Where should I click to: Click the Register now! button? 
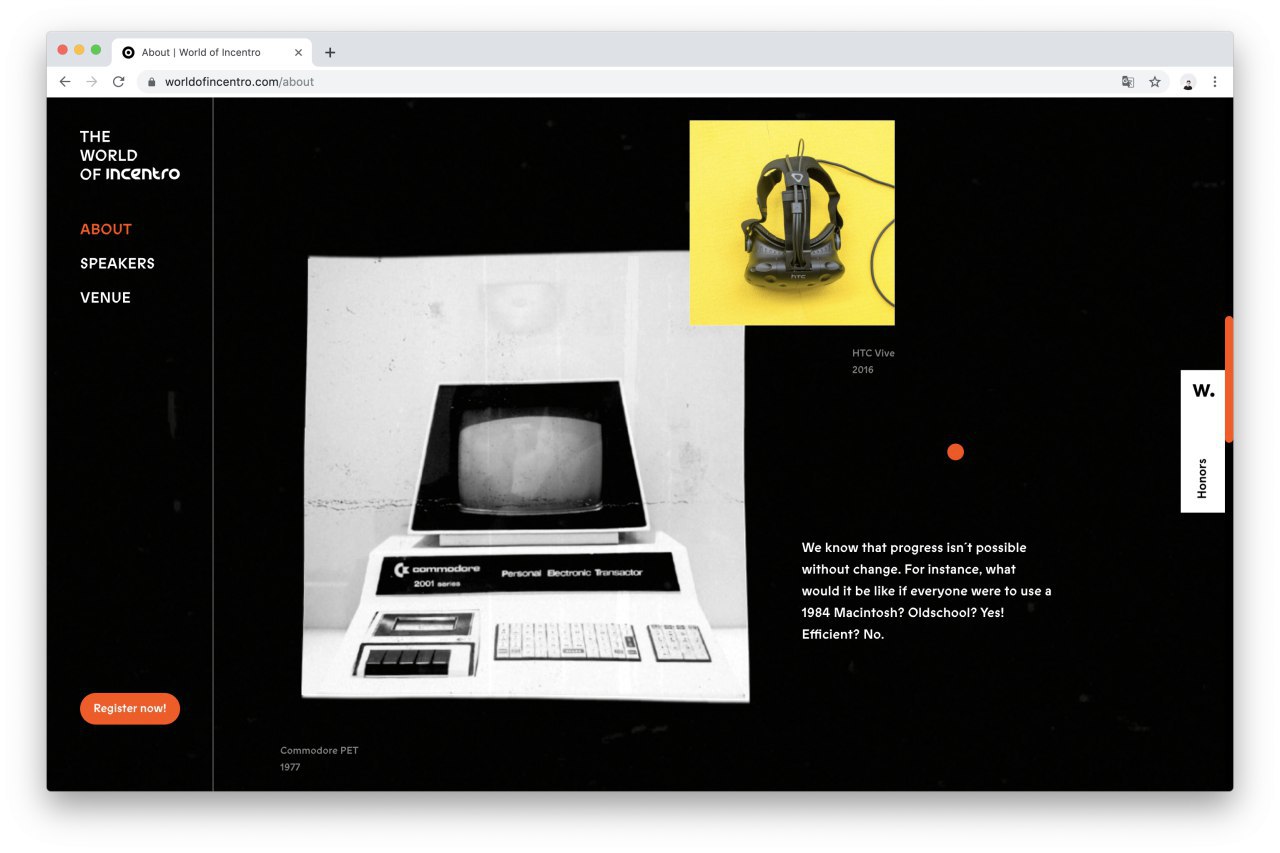click(130, 708)
